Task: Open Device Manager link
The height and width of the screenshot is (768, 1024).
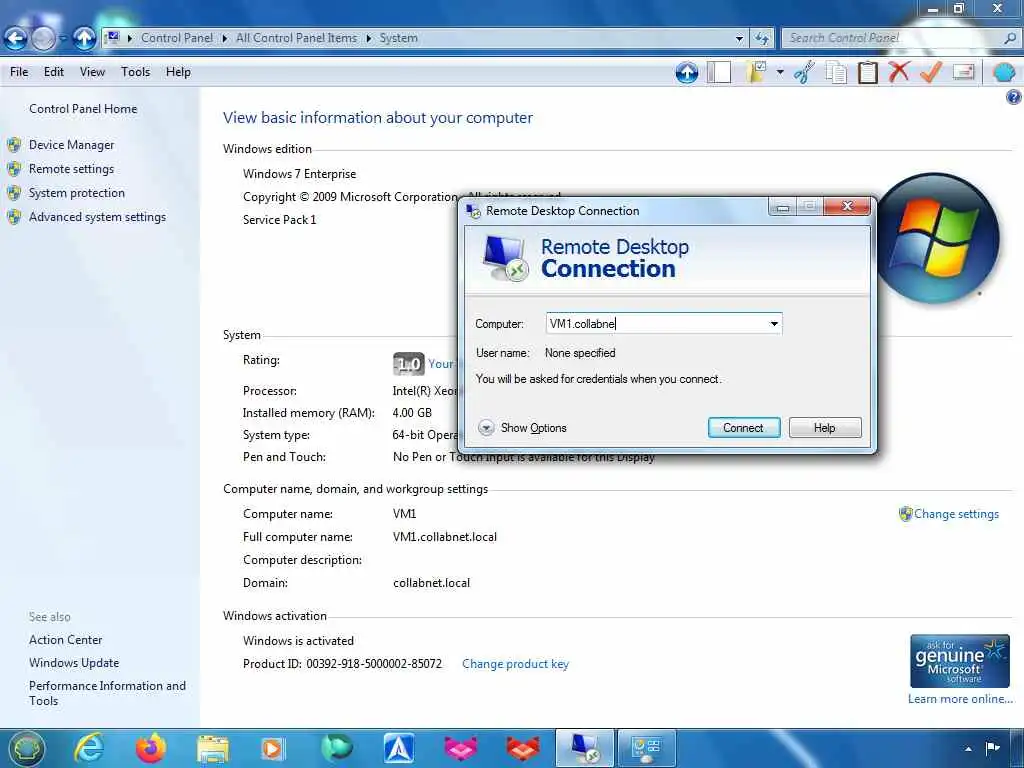Action: (71, 145)
